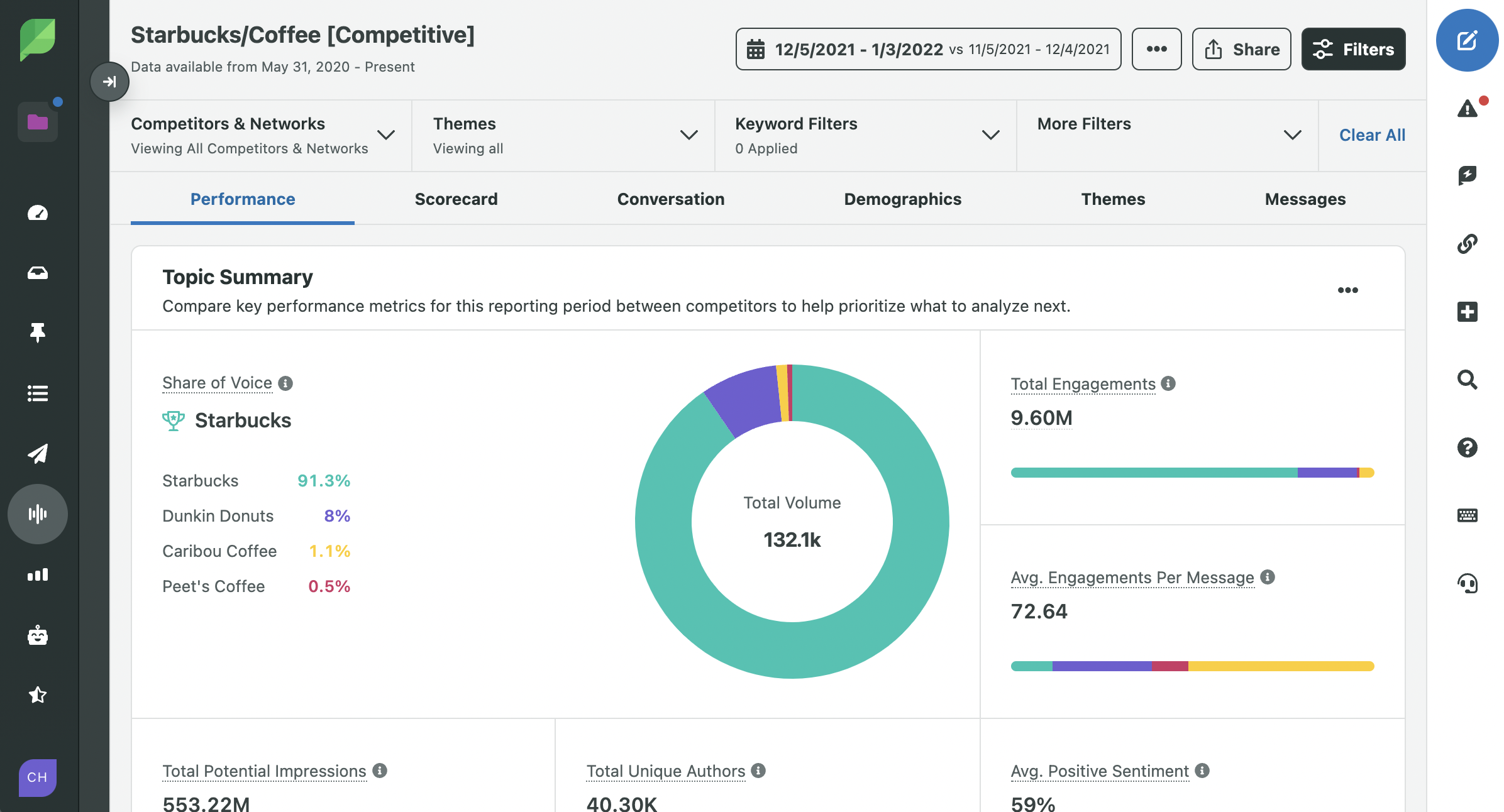The height and width of the screenshot is (812, 1504).
Task: Click the Compose pencil icon button
Action: [x=1466, y=41]
